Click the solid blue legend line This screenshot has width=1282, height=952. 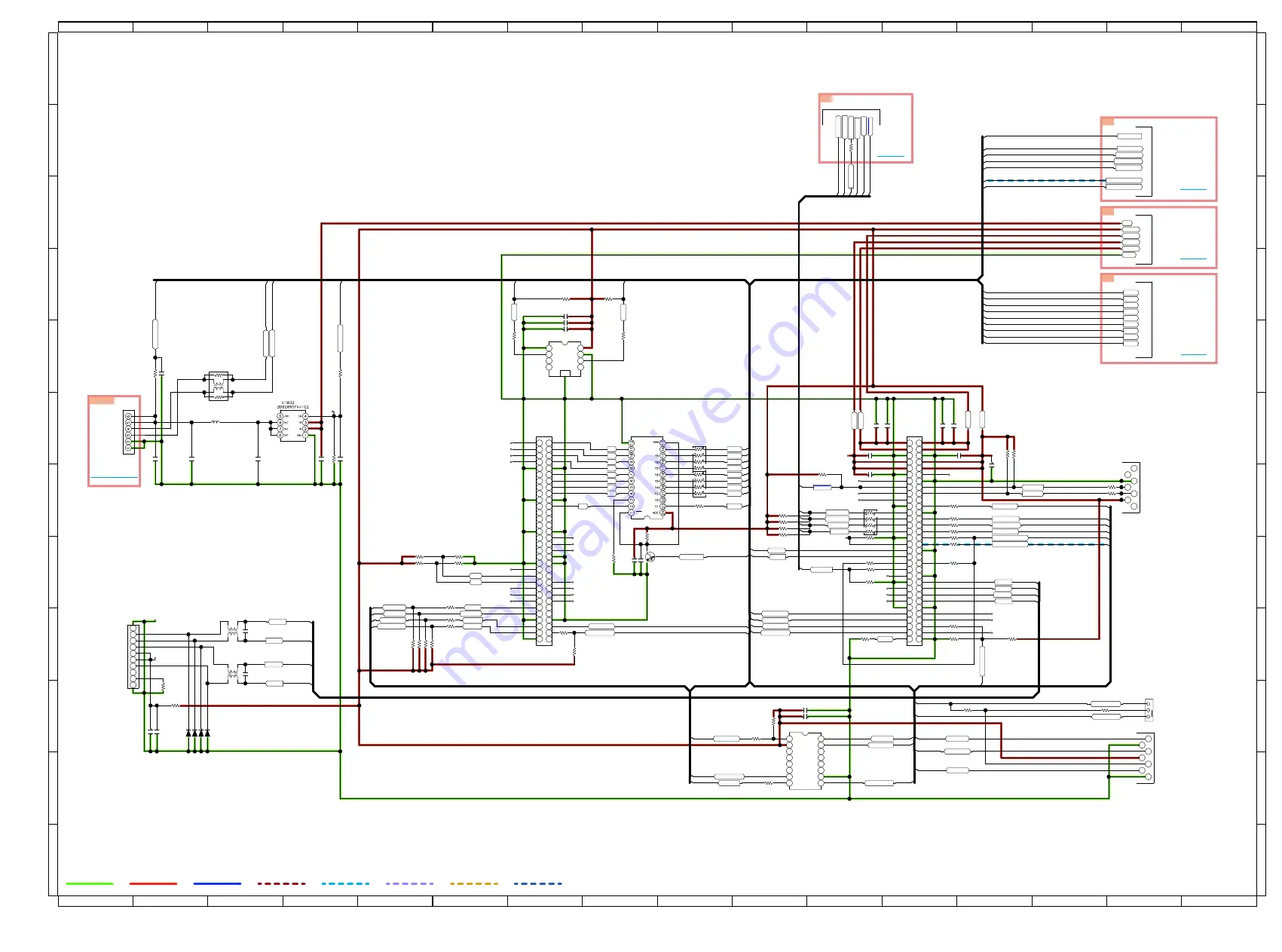(217, 883)
